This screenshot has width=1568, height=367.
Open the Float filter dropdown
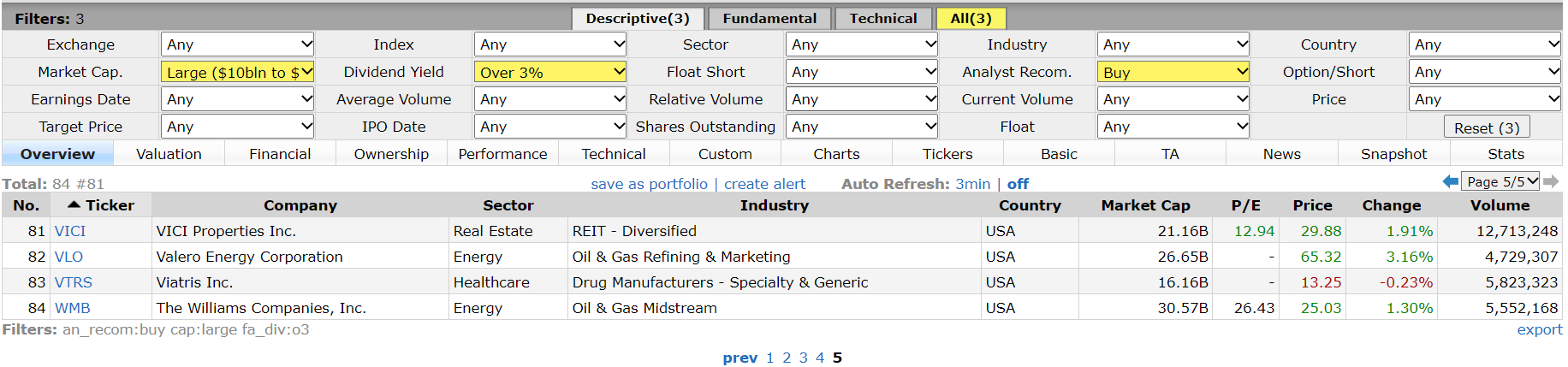point(1173,127)
